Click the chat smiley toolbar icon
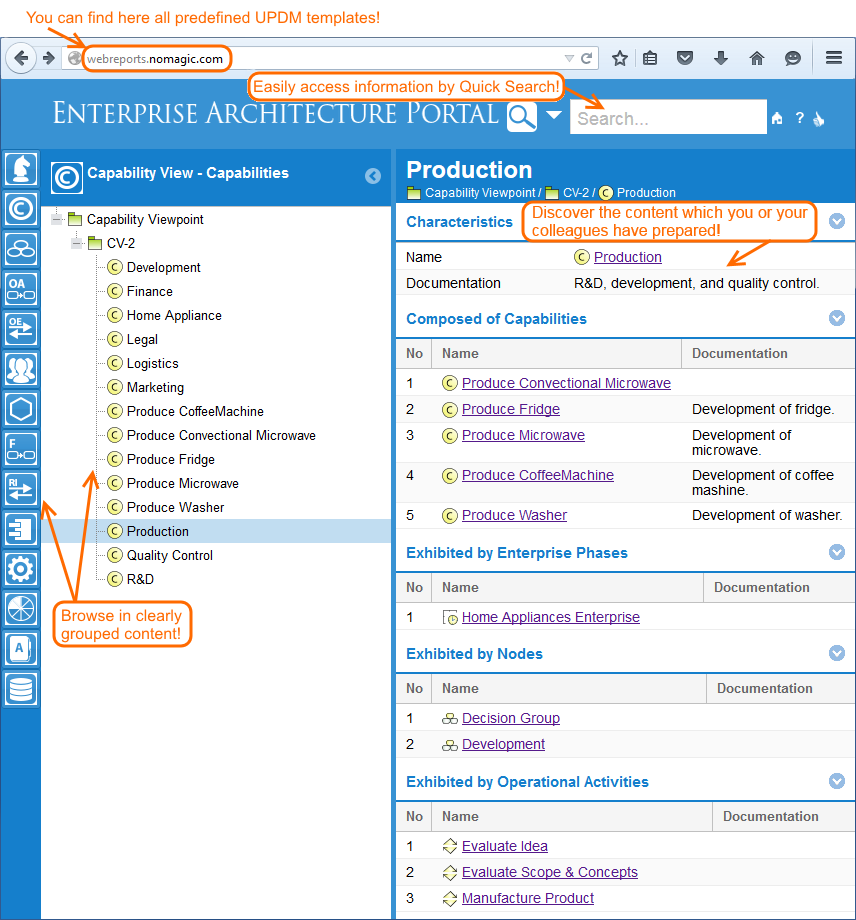 793,58
